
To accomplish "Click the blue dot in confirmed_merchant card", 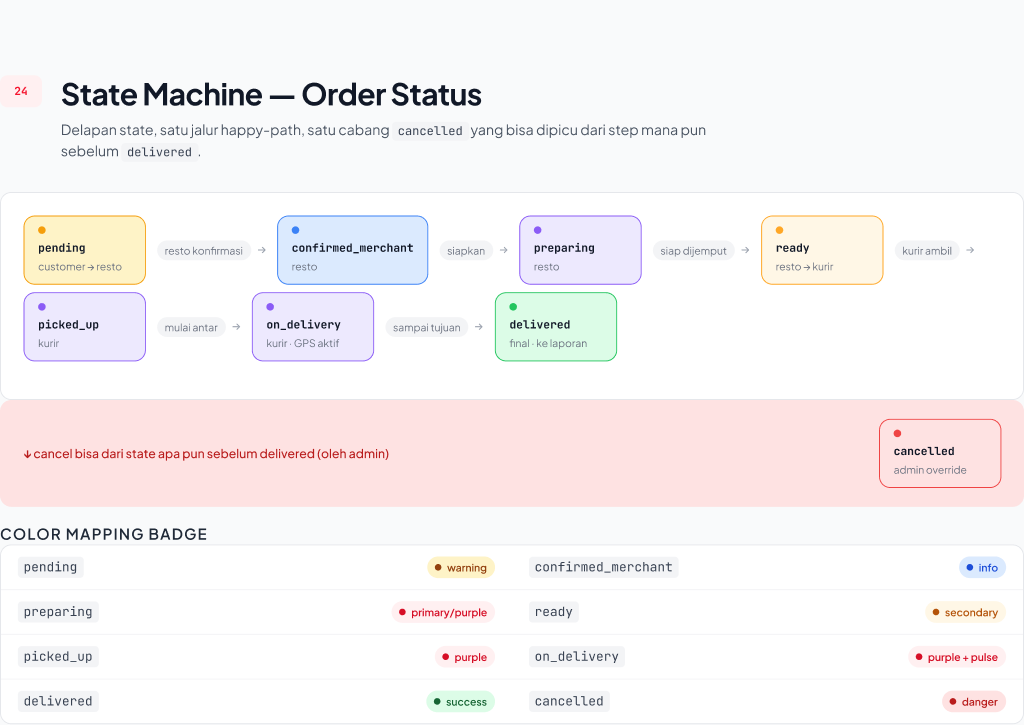I will pyautogui.click(x=295, y=230).
